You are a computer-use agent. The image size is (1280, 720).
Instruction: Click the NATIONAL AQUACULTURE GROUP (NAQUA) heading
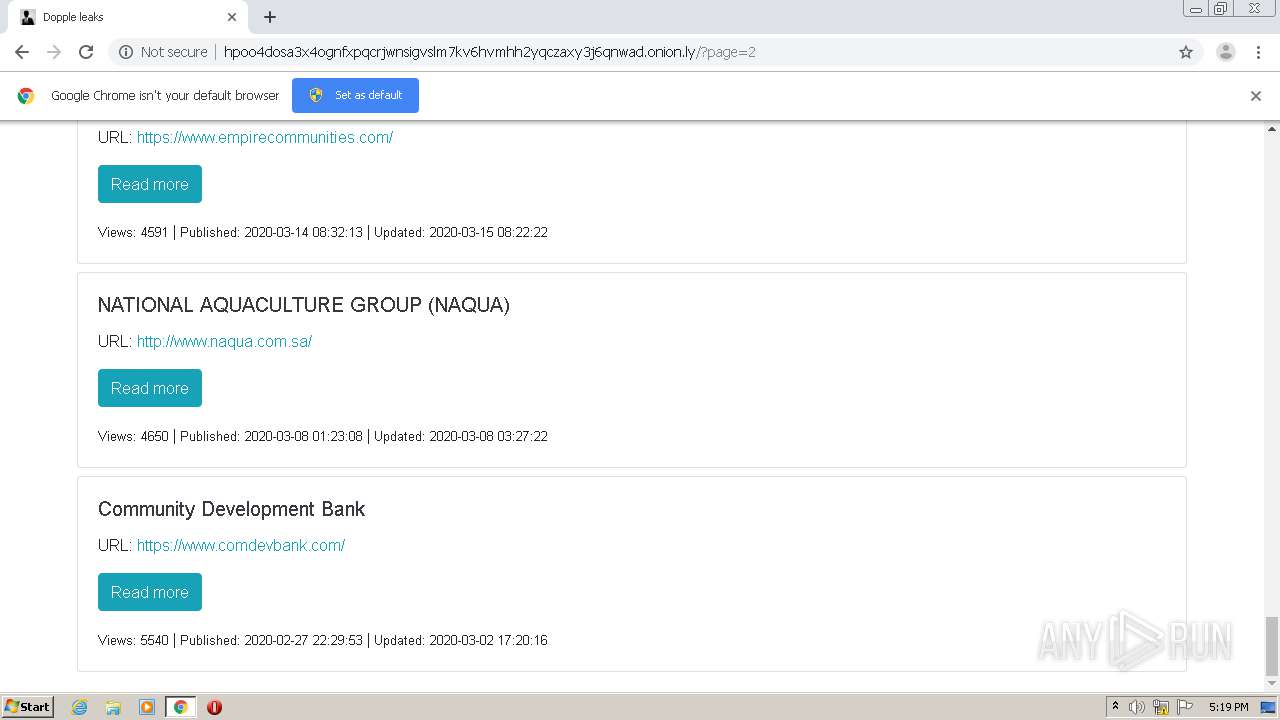coord(304,305)
